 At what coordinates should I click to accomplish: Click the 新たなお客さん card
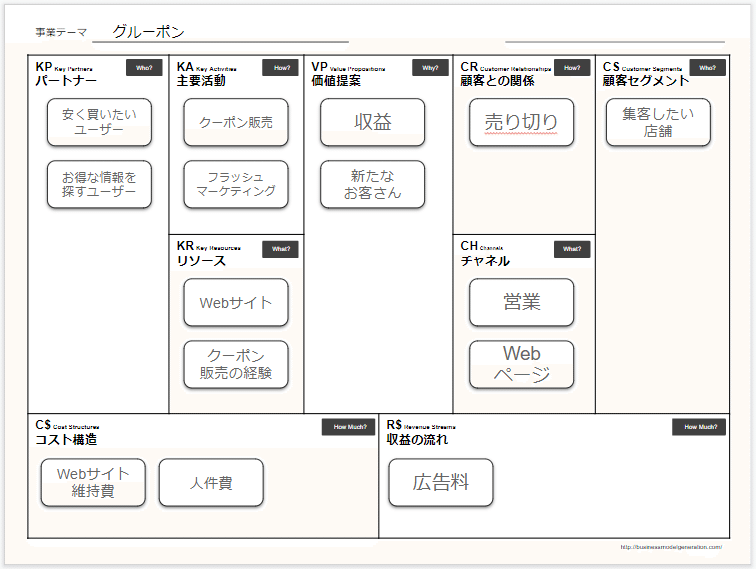point(372,184)
